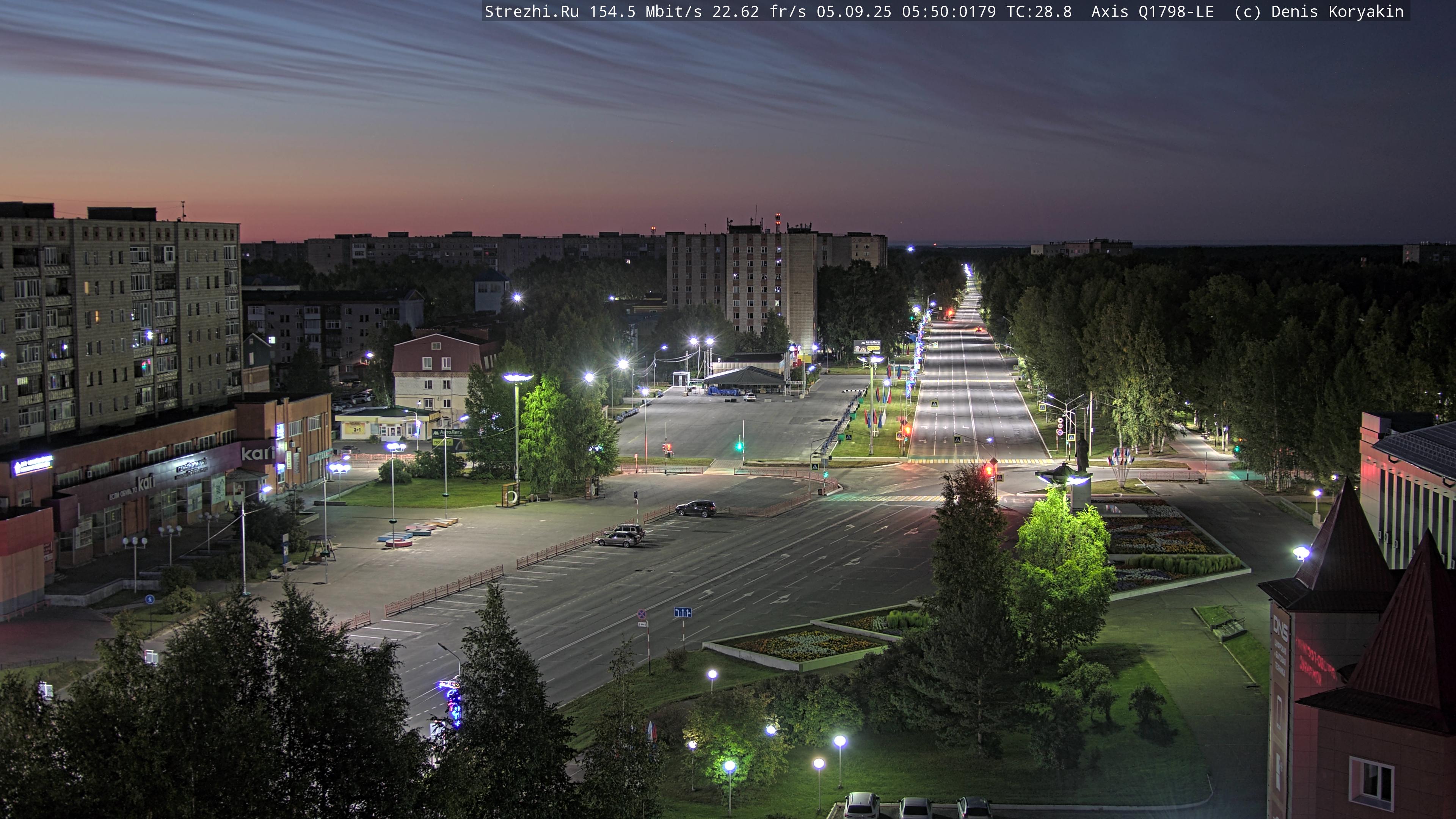Select the 05.09.25 date stamp

point(854,12)
